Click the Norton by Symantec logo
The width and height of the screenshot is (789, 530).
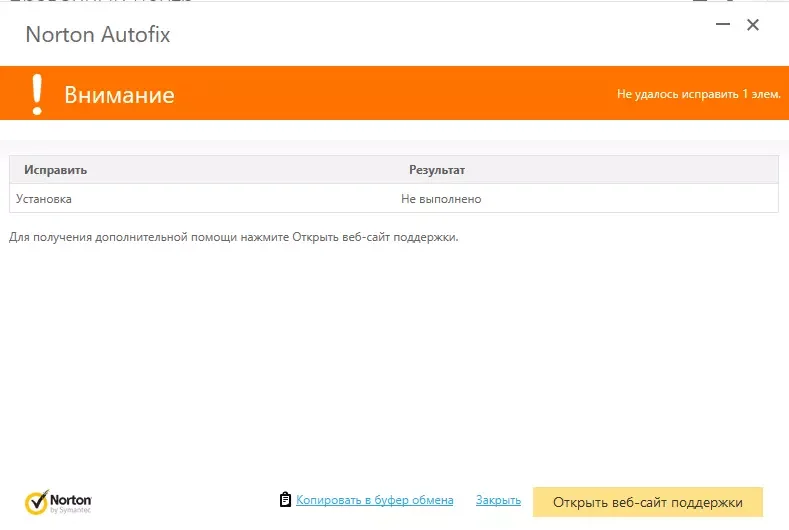coord(58,502)
